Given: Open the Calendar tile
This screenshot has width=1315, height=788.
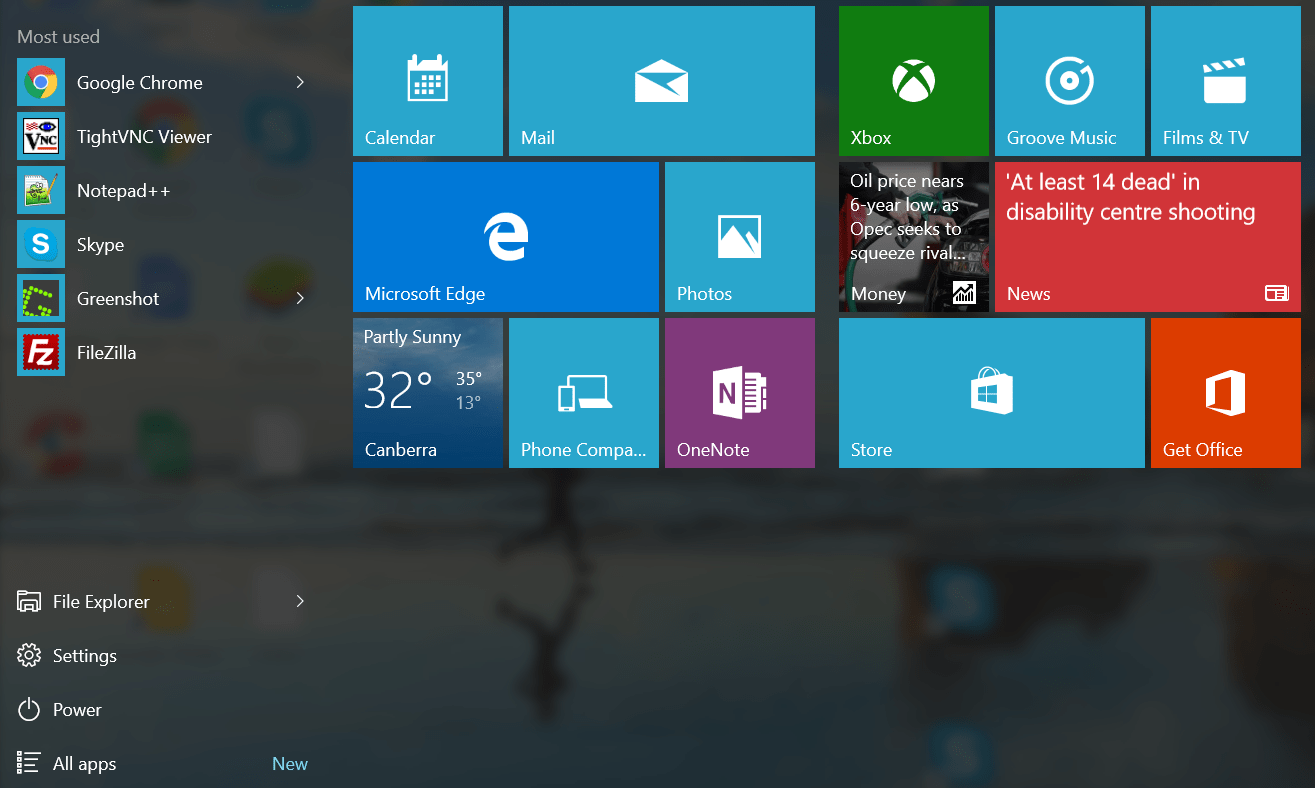Looking at the screenshot, I should [x=427, y=81].
